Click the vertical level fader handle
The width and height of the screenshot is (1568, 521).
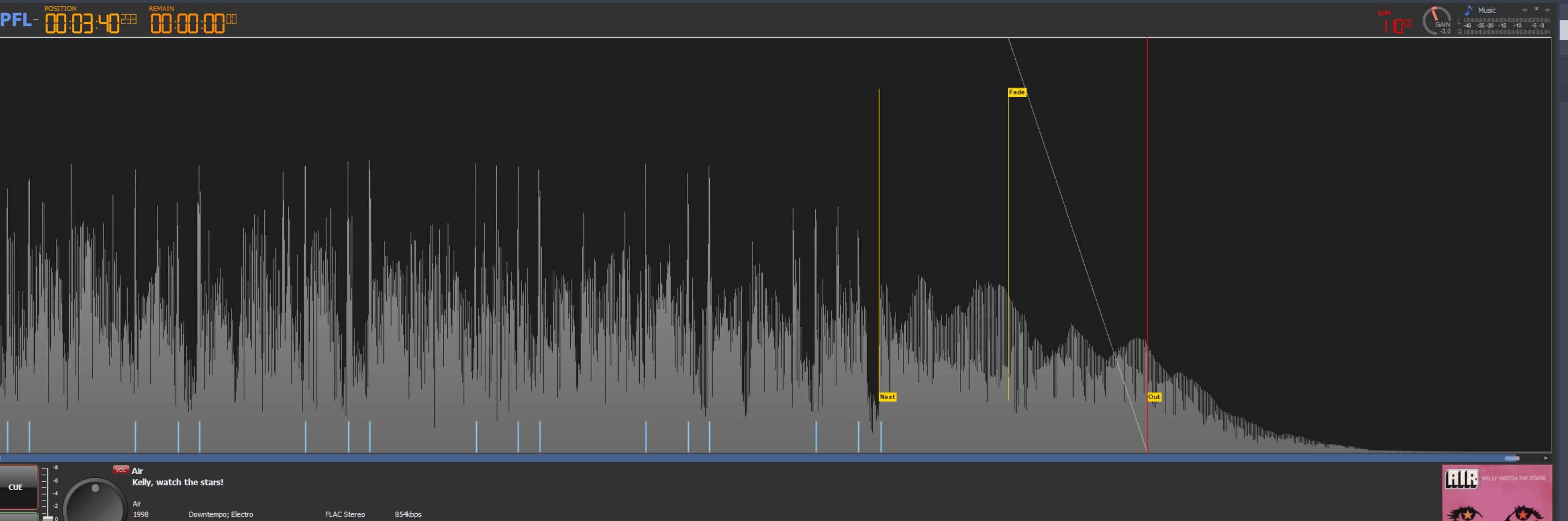tap(48, 517)
